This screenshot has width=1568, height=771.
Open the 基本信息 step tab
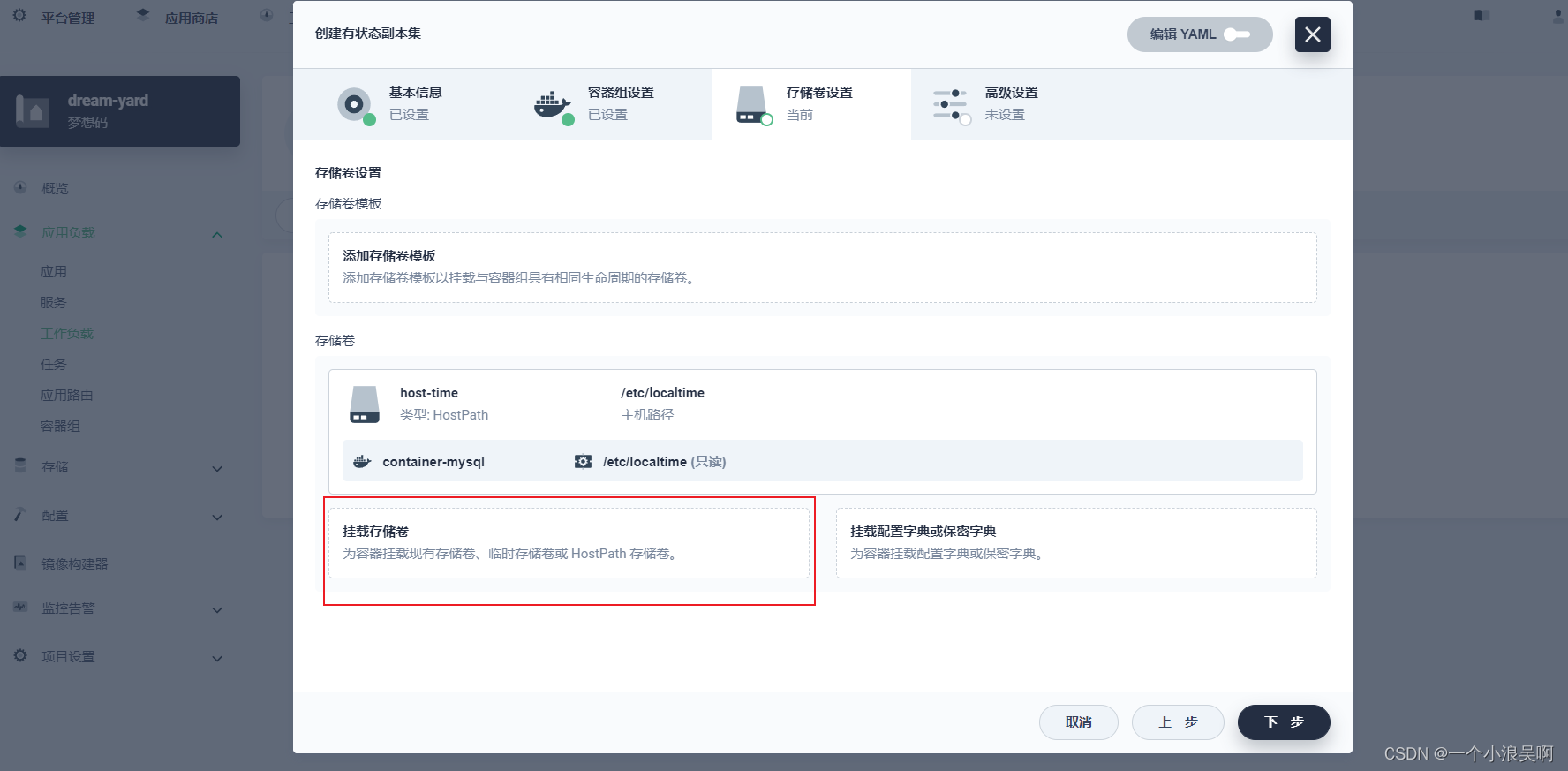click(392, 104)
